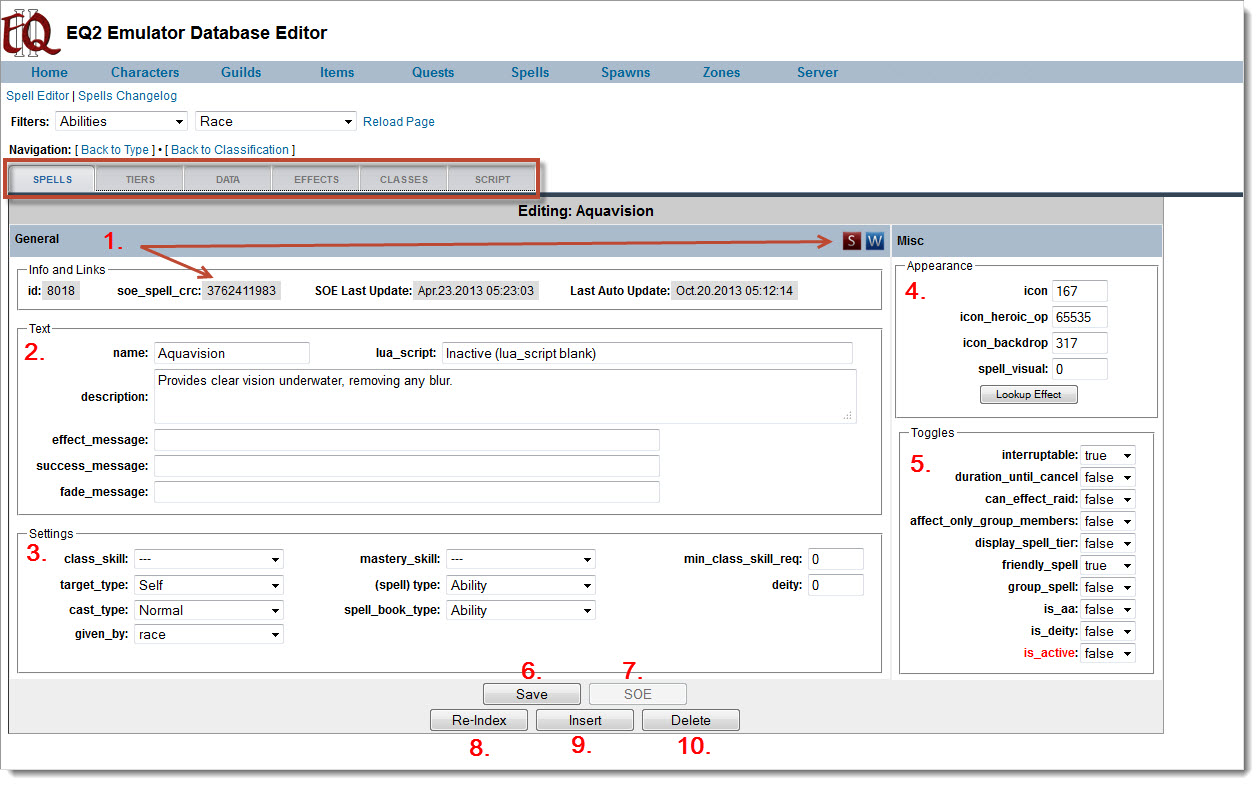
Task: Delete the spell with Delete button
Action: pos(690,721)
